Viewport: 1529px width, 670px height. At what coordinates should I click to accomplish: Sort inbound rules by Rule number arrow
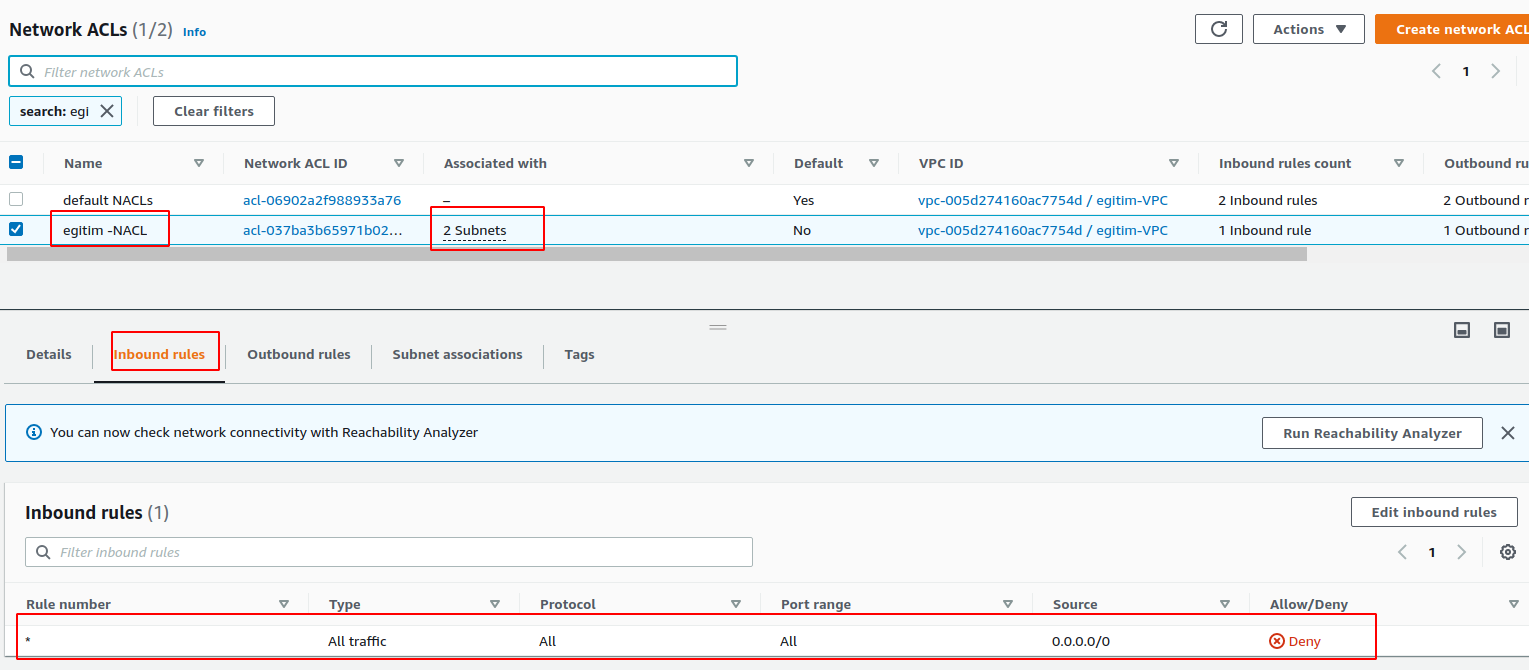coord(284,604)
